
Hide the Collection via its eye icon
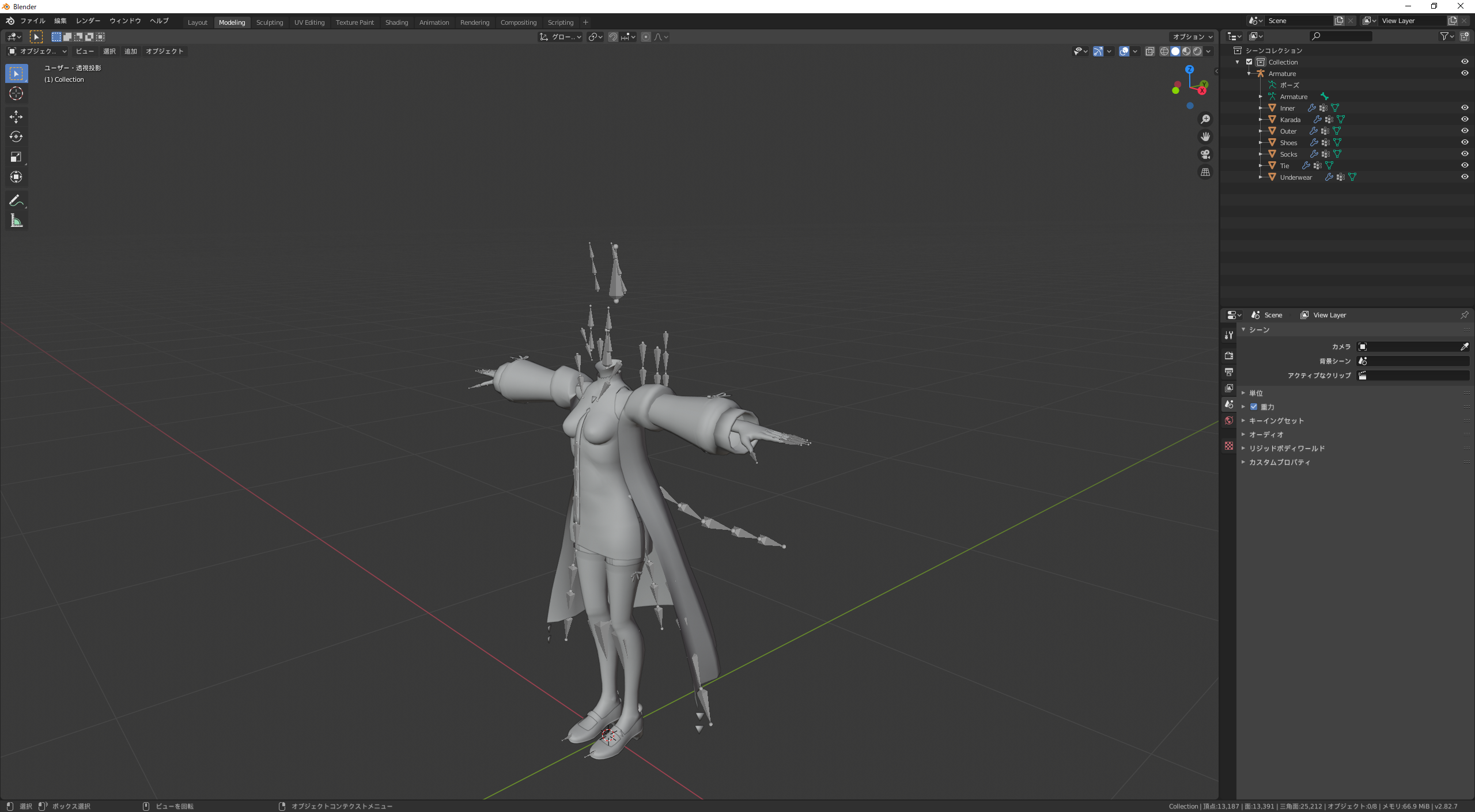point(1464,62)
